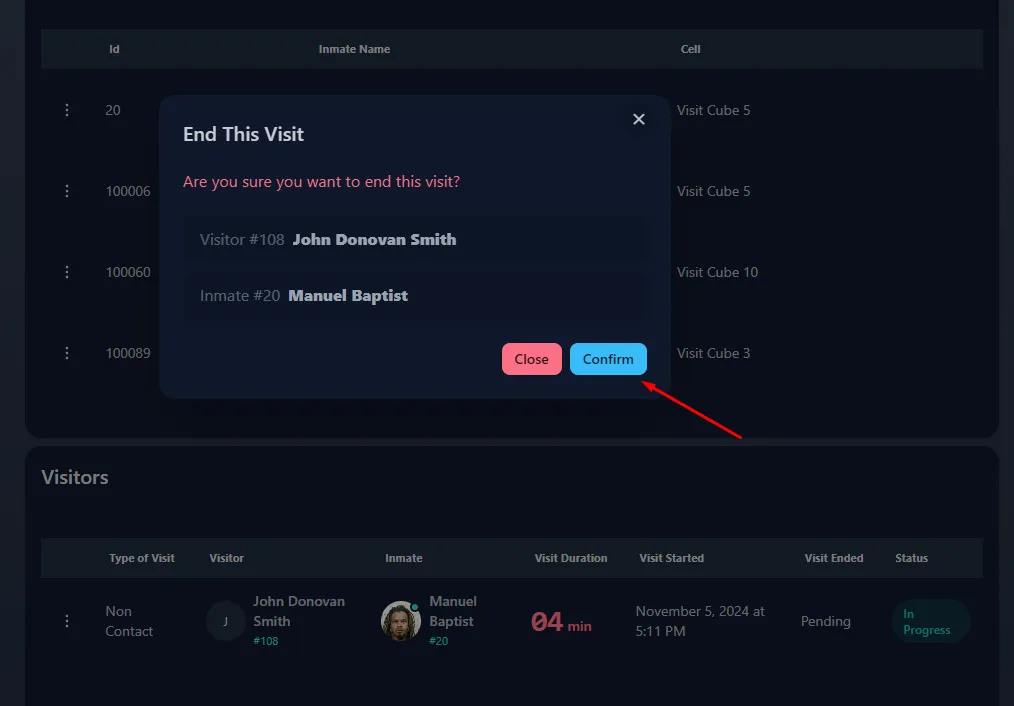The image size is (1014, 706).
Task: Select the Inmate #20 field in dialog
Action: pos(415,295)
